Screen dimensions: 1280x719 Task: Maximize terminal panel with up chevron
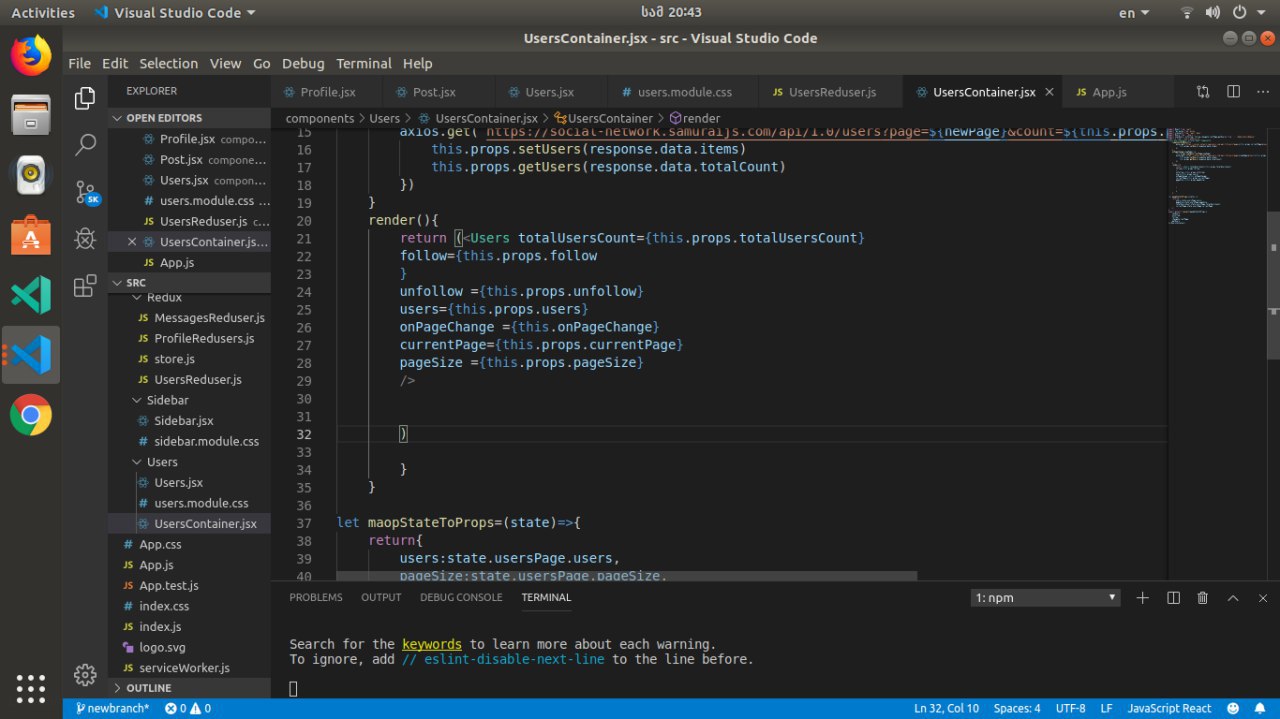(x=1233, y=598)
